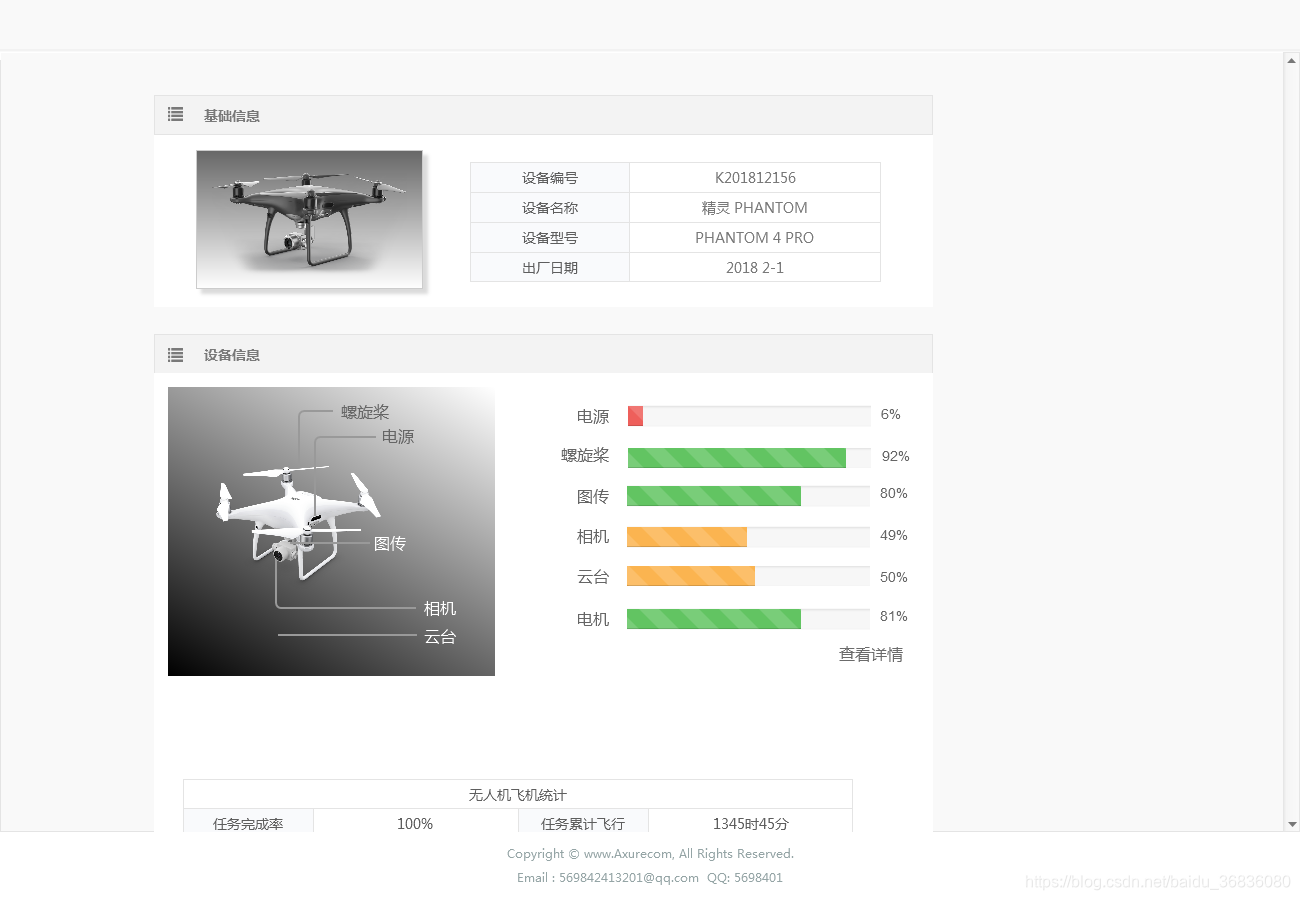Click the QQ: 5698401 footer text

click(x=745, y=878)
